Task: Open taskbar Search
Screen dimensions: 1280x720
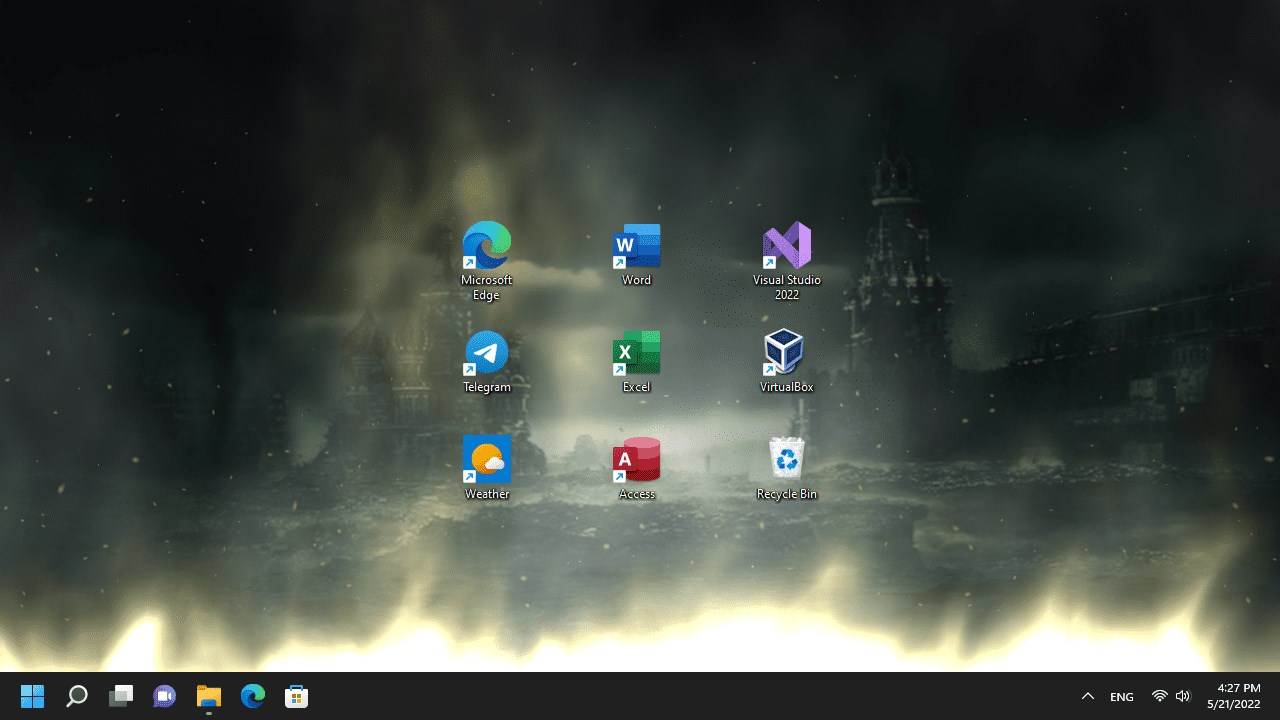Action: coord(77,696)
